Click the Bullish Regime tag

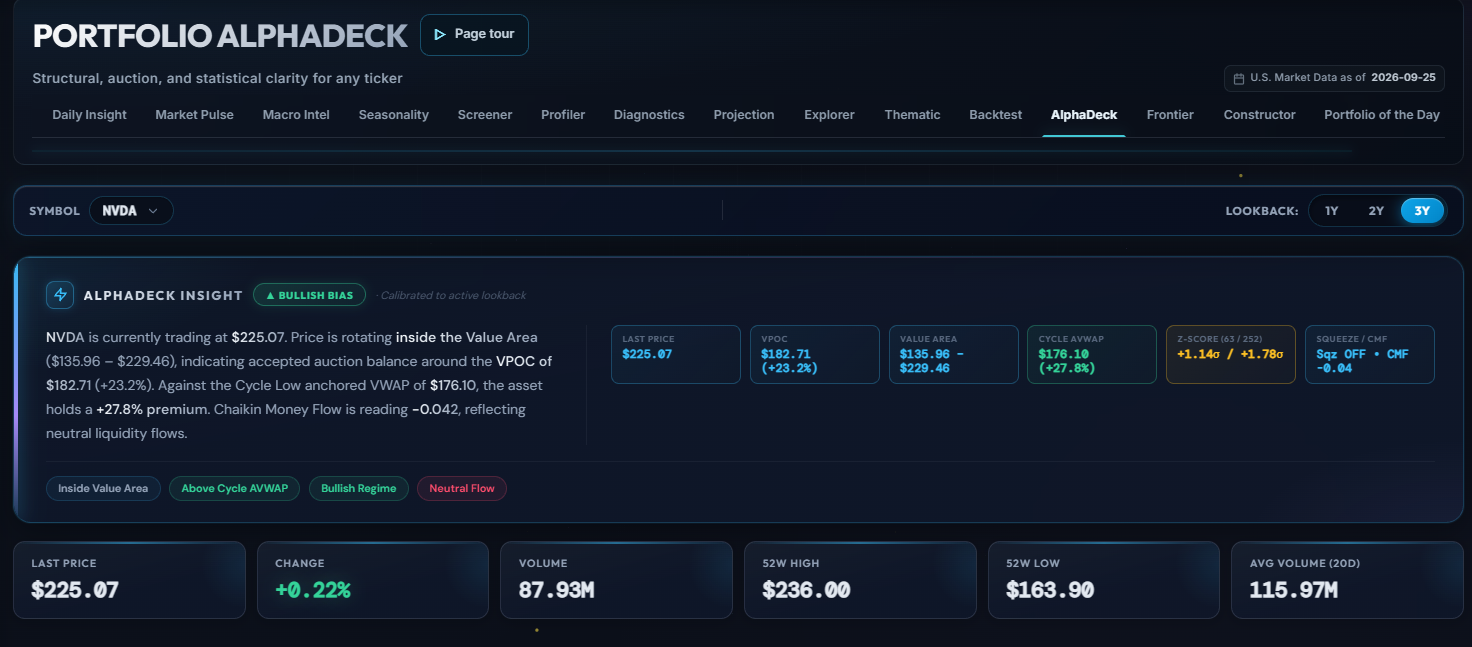[x=359, y=488]
